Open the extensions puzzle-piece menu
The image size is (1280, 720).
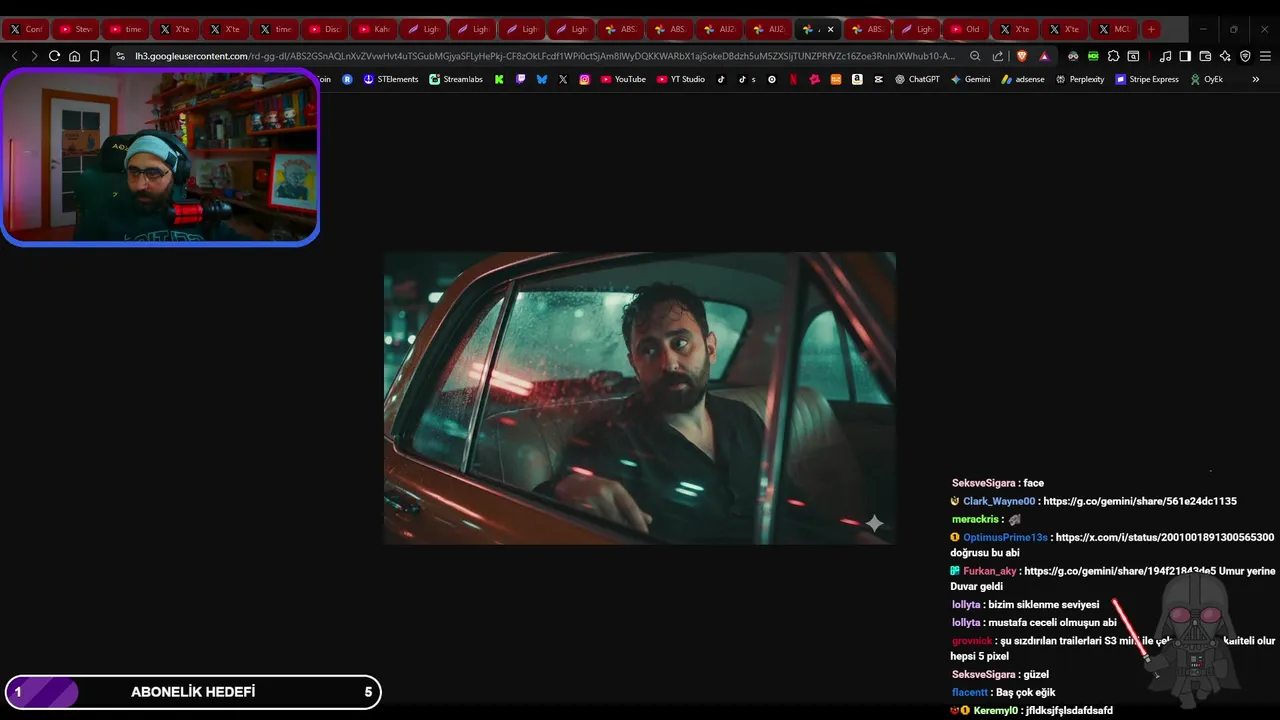point(1113,56)
